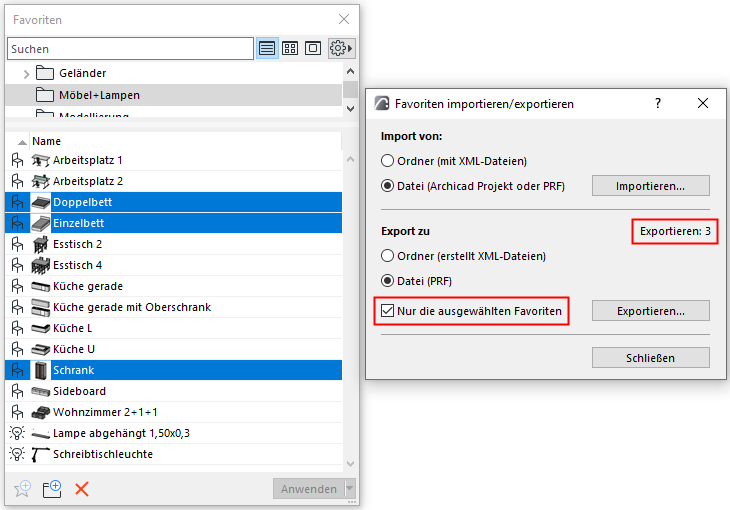Uncheck 'Nur die ausgewählten Favoriten'
The width and height of the screenshot is (730, 510).
(389, 311)
